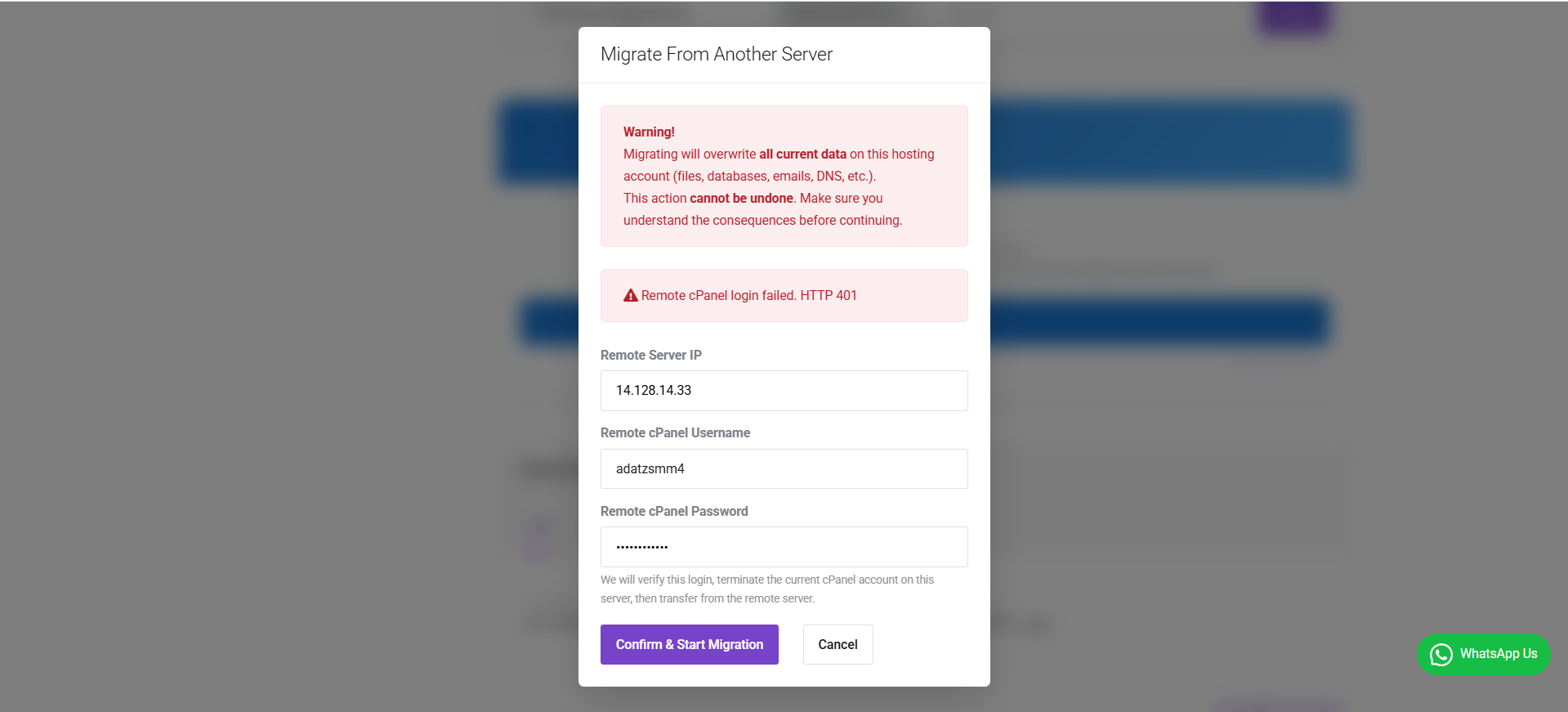Click into Remote cPanel Username field
Image resolution: width=1568 pixels, height=712 pixels.
click(784, 468)
